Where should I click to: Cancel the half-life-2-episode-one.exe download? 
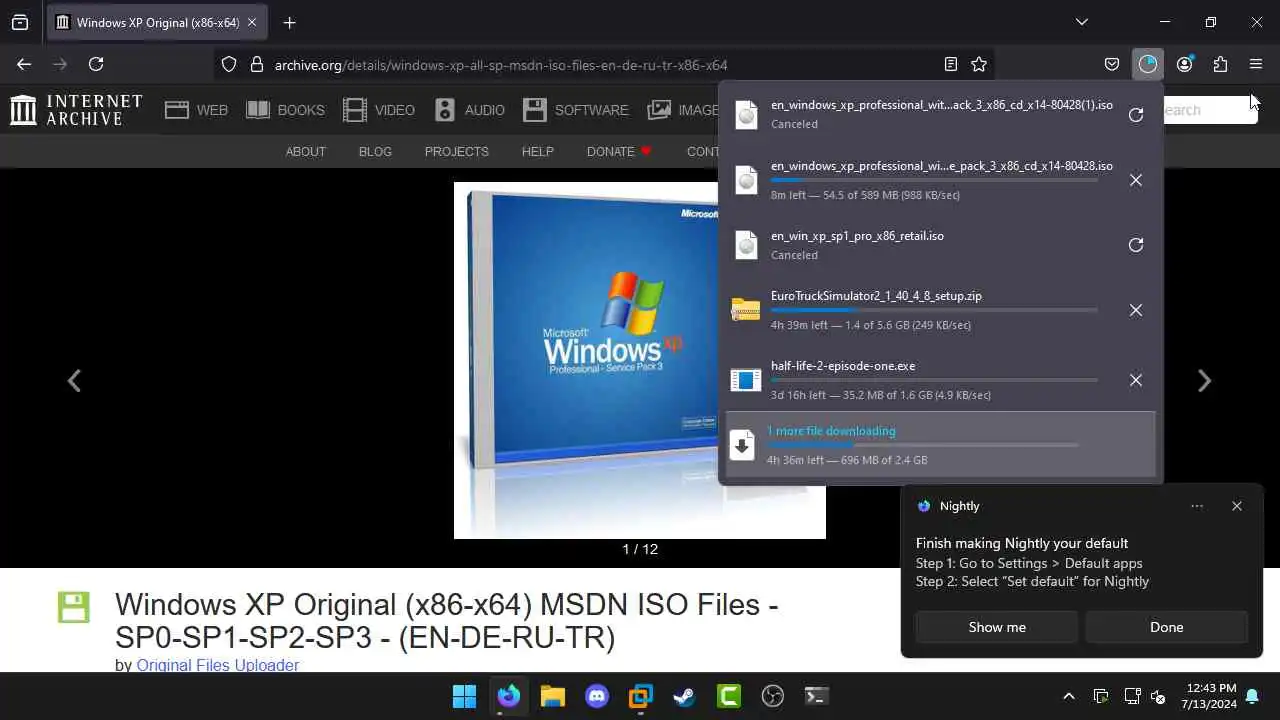click(1136, 380)
